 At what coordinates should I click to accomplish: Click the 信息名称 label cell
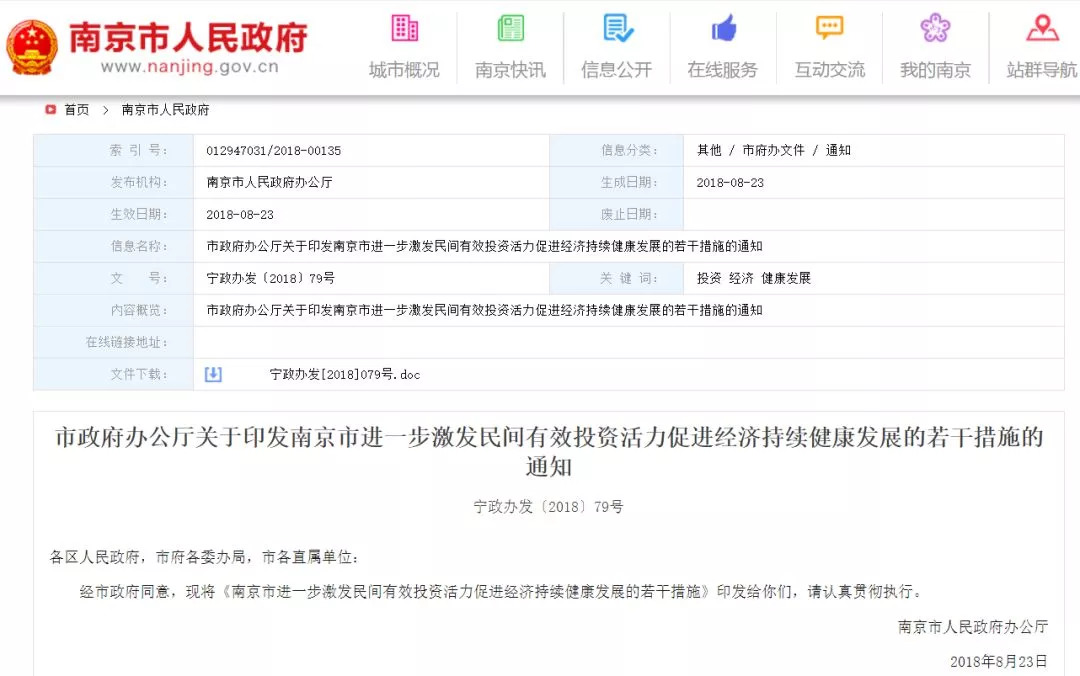(113, 246)
